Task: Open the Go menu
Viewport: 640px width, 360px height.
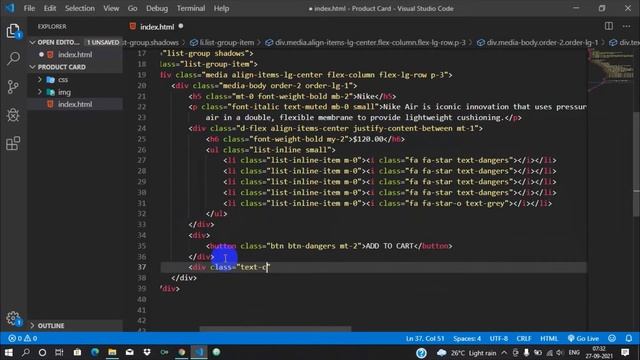Action: [x=132, y=8]
